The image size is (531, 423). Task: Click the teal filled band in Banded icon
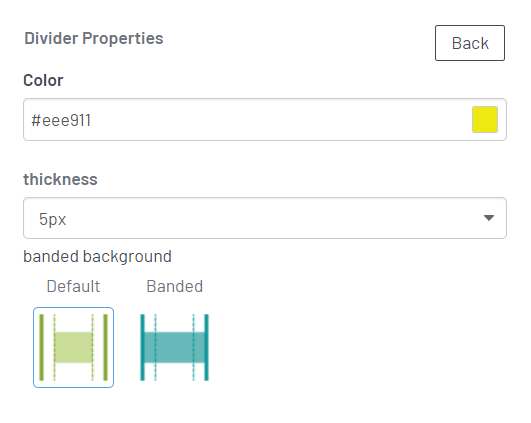[174, 347]
